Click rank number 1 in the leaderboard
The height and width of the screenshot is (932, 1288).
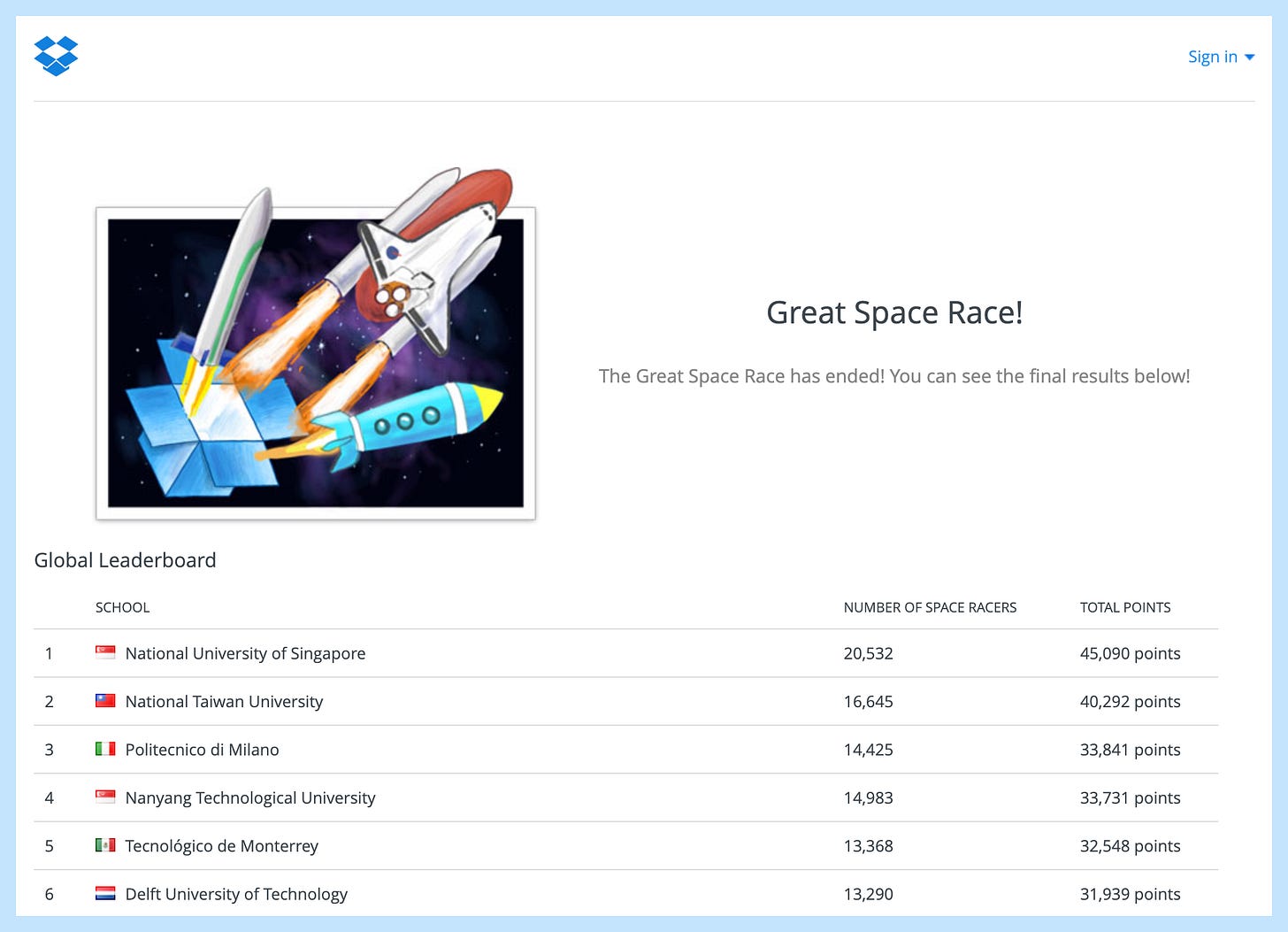[x=49, y=653]
